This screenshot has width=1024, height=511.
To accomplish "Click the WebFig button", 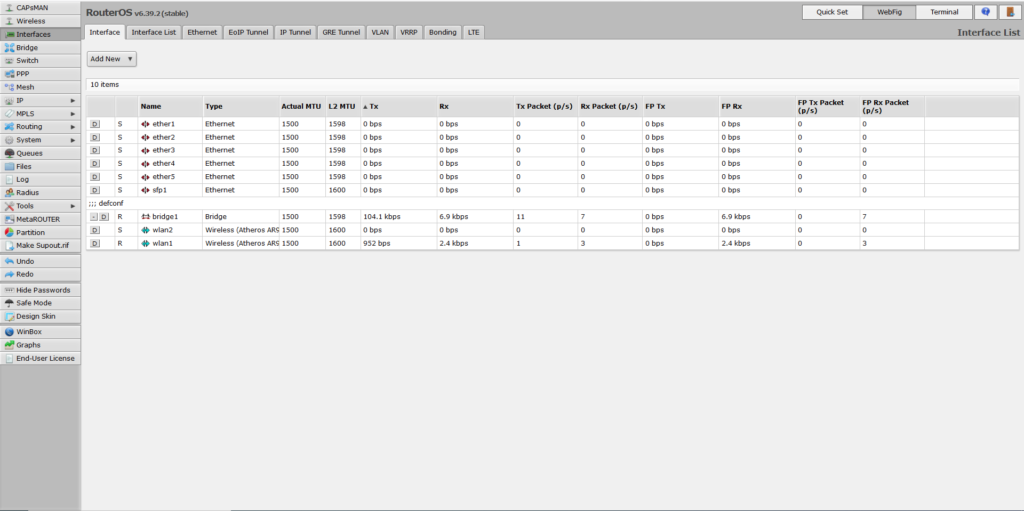I will 889,12.
